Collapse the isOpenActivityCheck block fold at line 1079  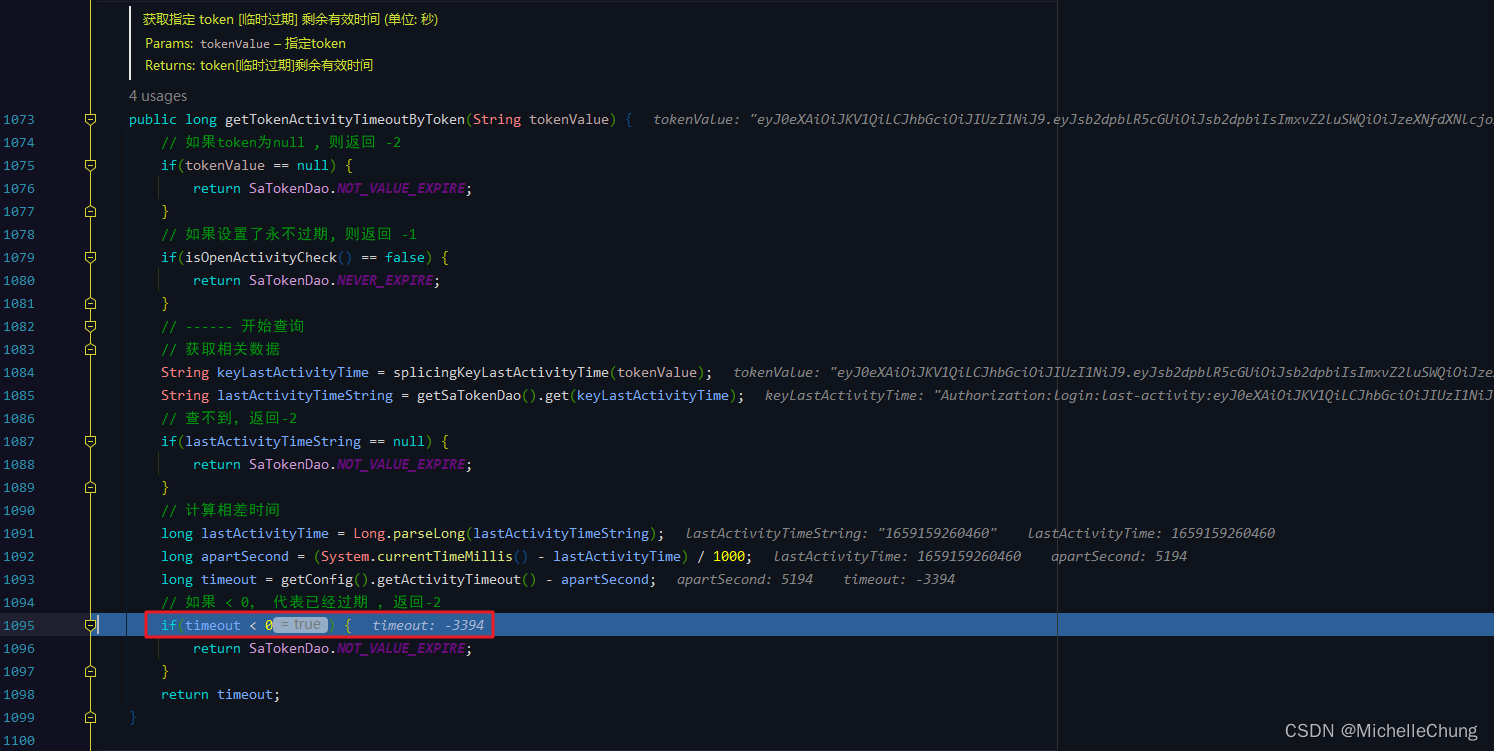[90, 257]
